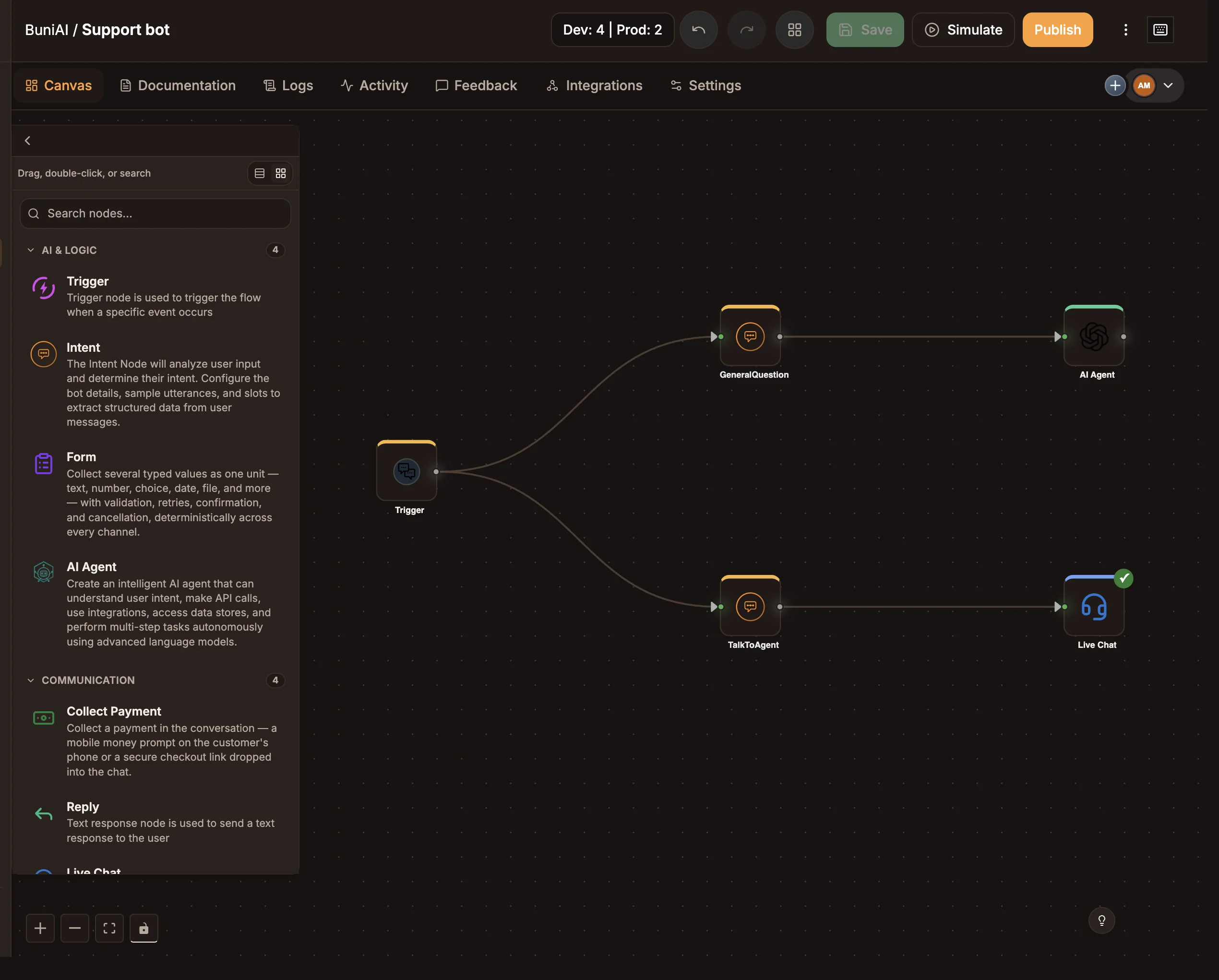The width and height of the screenshot is (1219, 980).
Task: Click the Publish button
Action: point(1057,30)
